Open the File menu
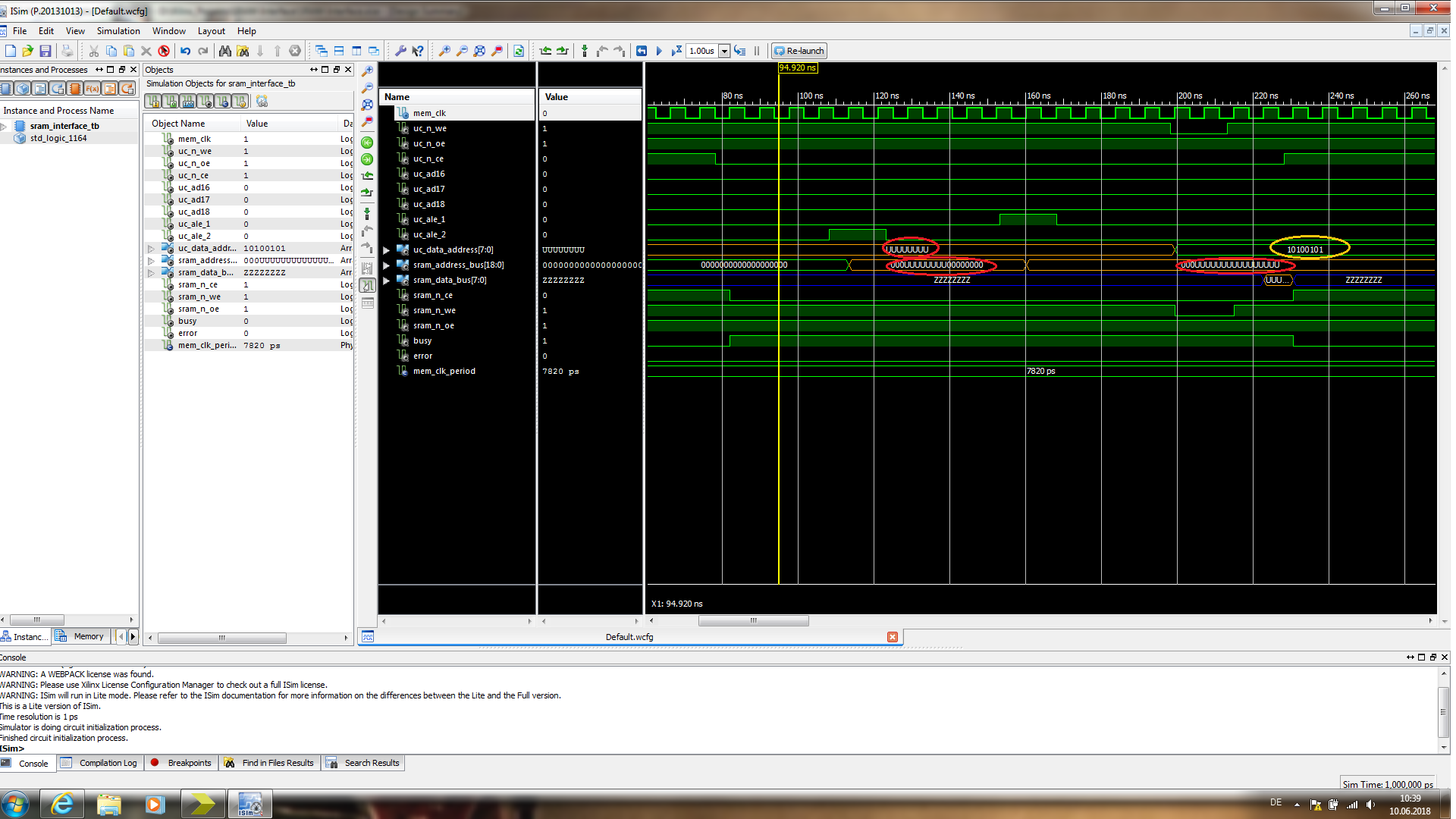1456x819 pixels. (20, 31)
